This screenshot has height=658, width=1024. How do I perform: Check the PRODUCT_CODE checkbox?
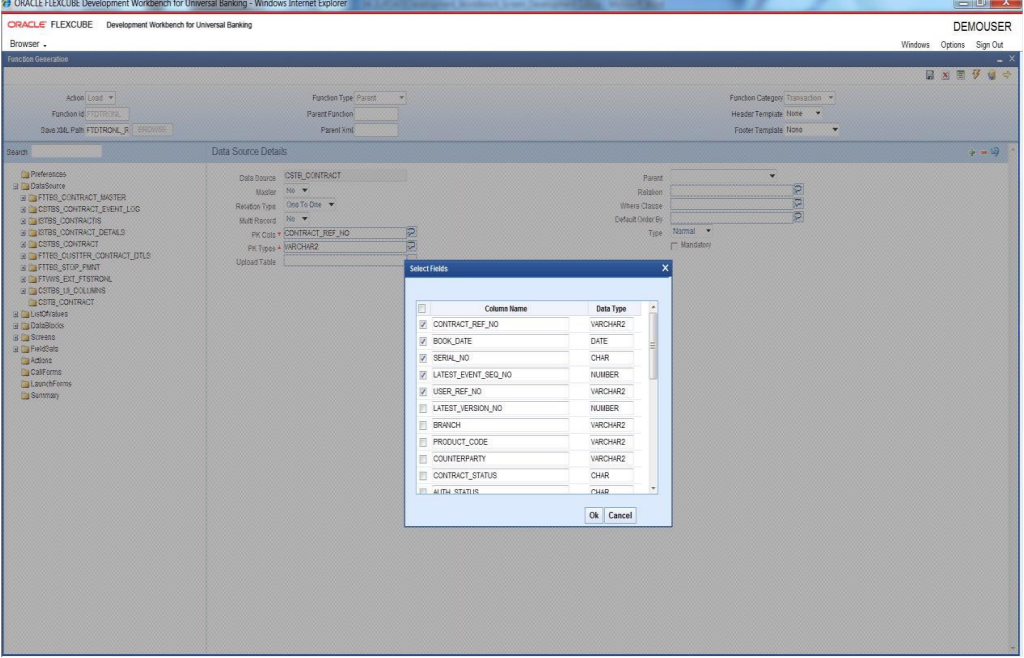(423, 443)
